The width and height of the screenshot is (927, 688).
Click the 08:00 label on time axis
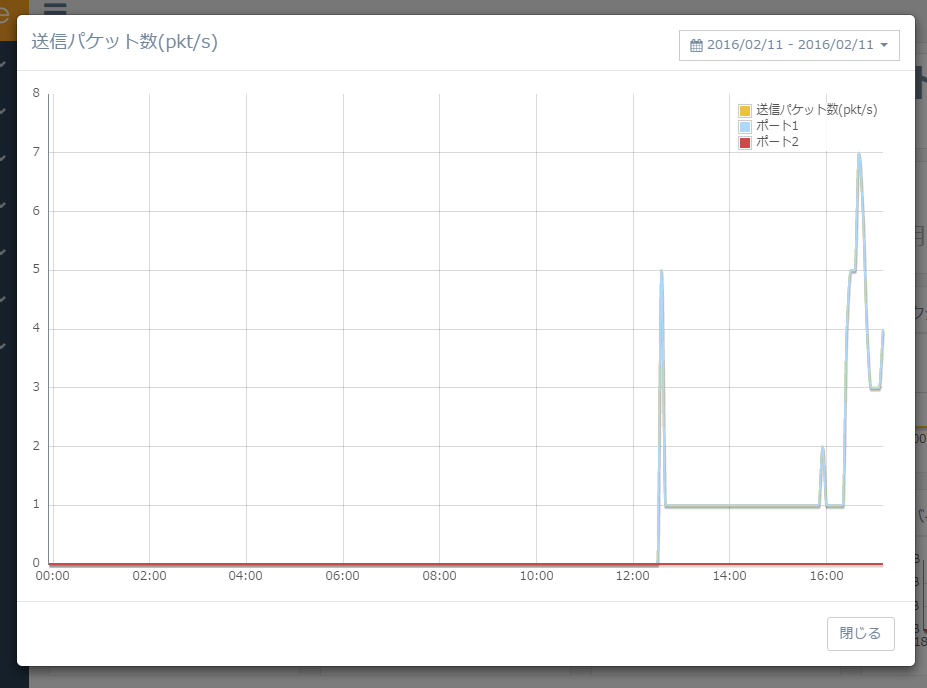(x=439, y=576)
